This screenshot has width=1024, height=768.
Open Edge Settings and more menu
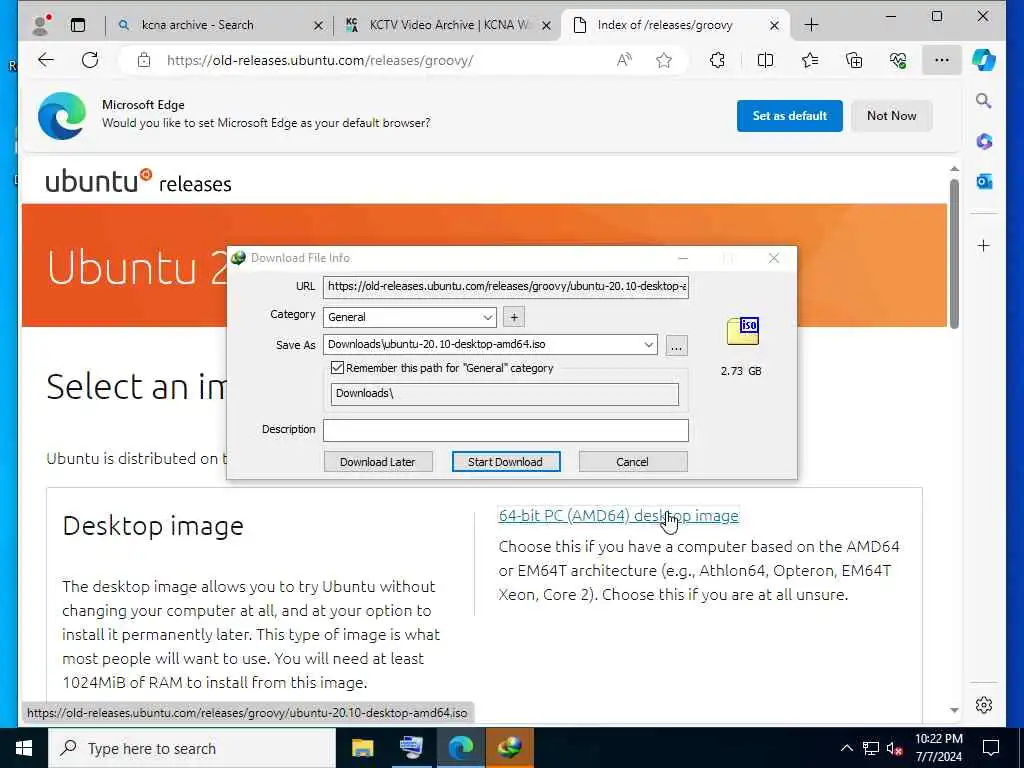click(x=942, y=60)
